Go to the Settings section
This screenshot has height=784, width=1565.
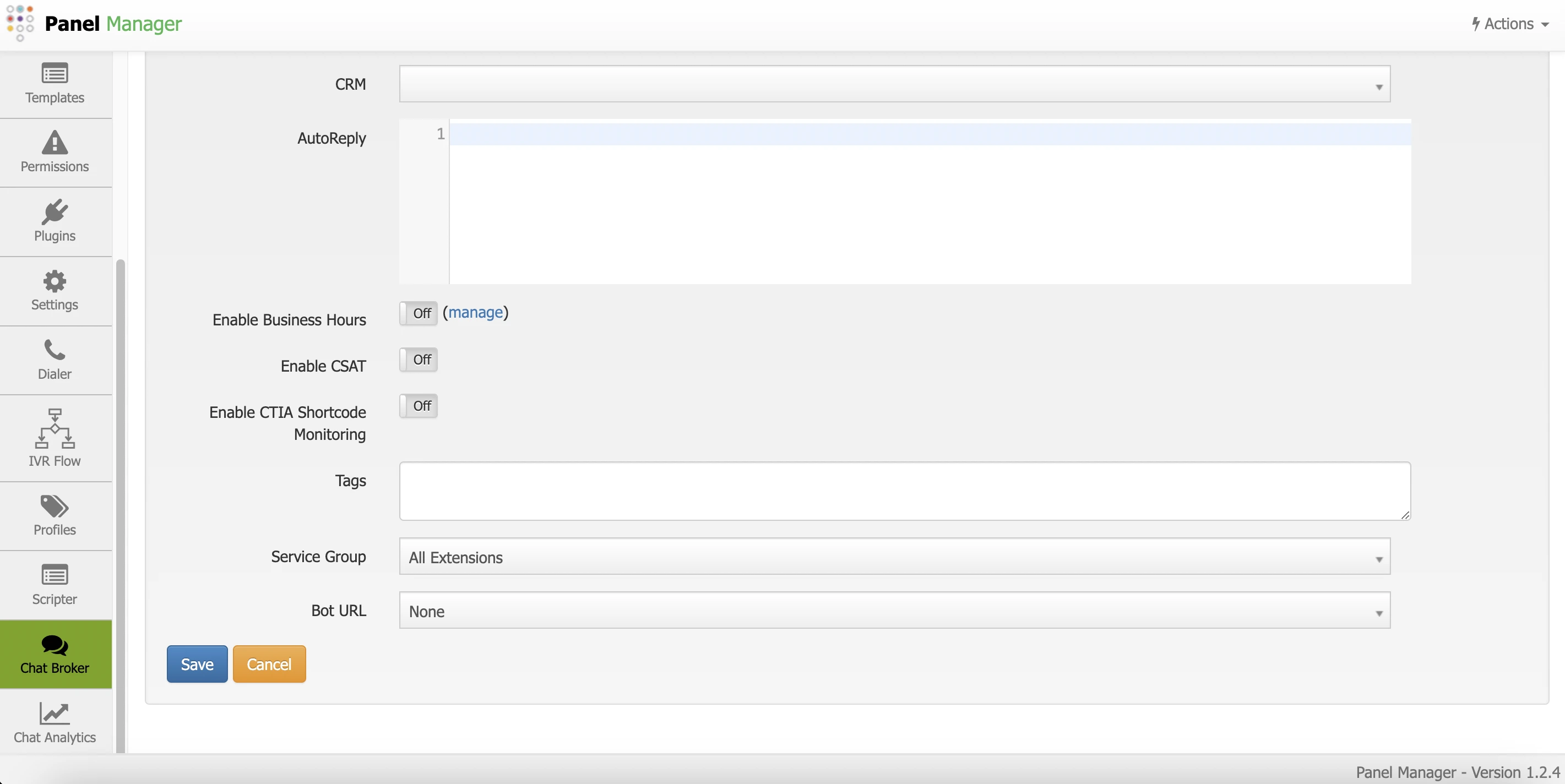coord(55,291)
